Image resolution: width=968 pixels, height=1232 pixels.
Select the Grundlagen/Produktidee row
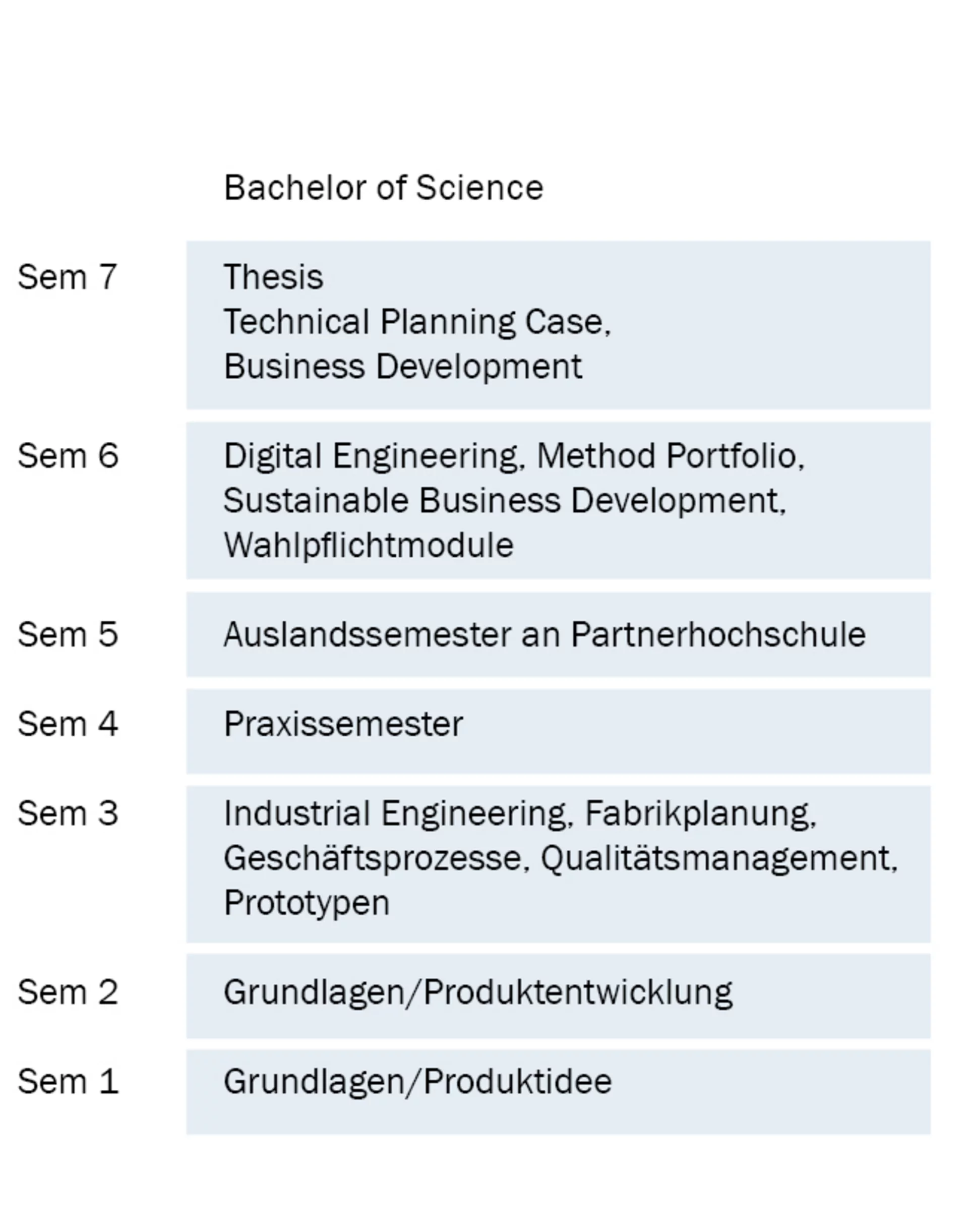point(417,1082)
